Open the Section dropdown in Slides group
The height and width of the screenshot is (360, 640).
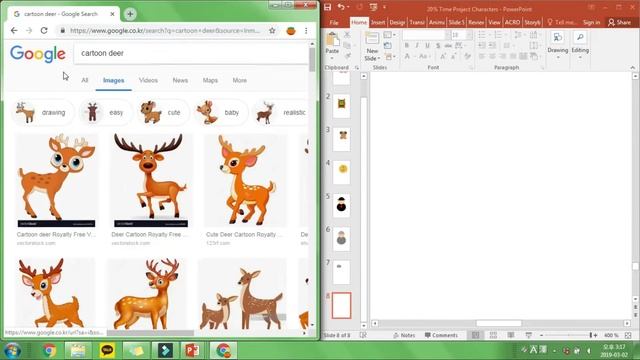(389, 56)
